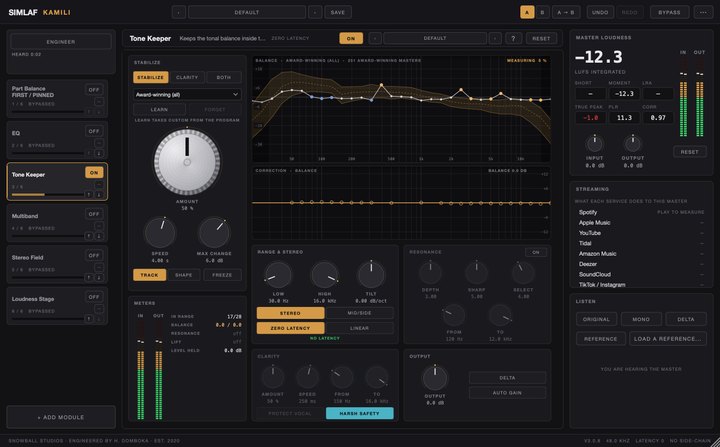Switch on the Multiband module
This screenshot has width=720, height=447.
pyautogui.click(x=94, y=214)
